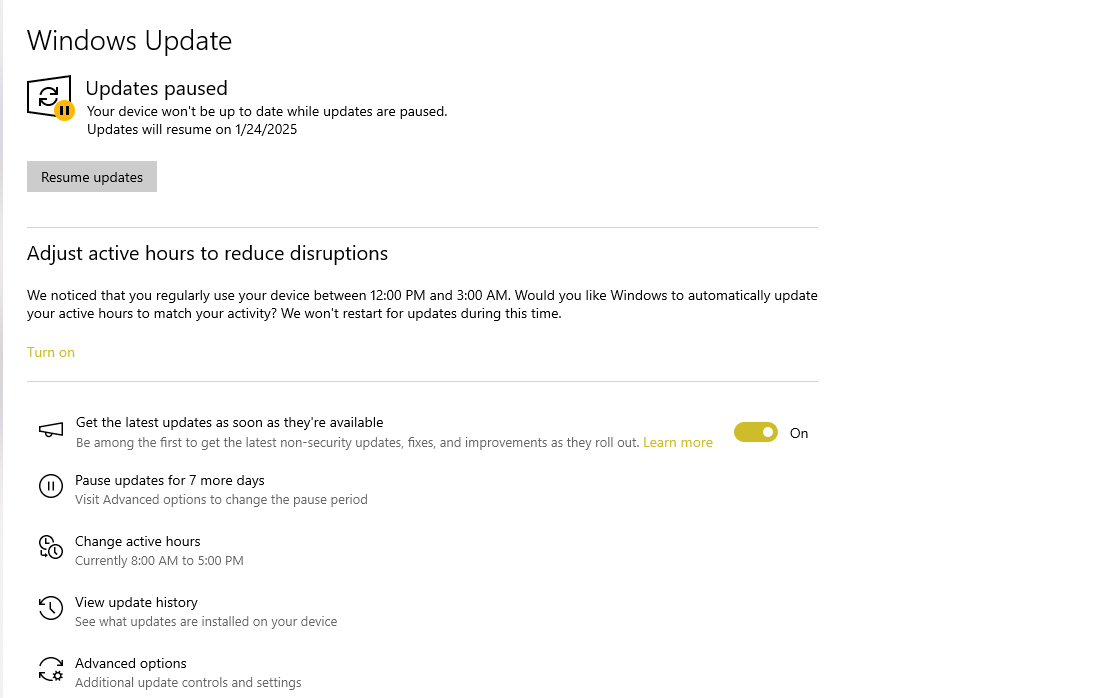This screenshot has width=1112, height=698.
Task: Resume updates with the gray button
Action: point(91,177)
